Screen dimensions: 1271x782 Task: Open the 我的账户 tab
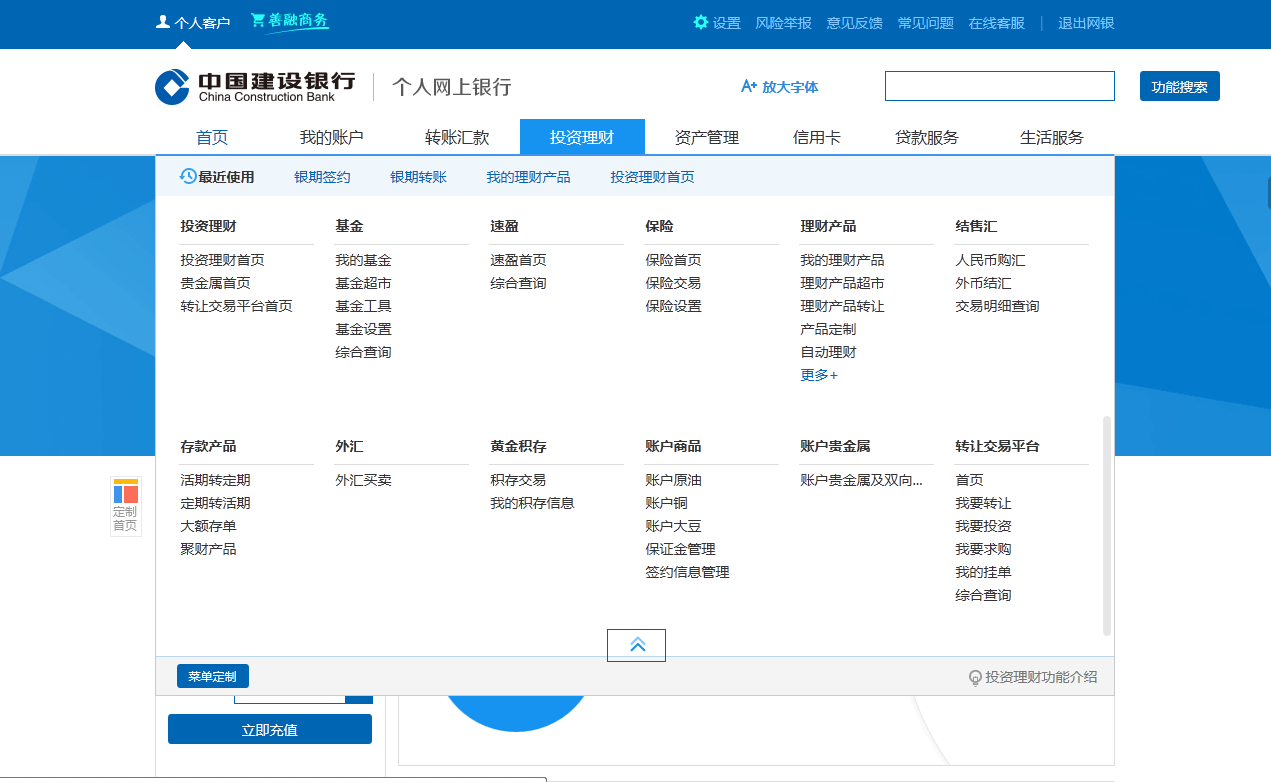(332, 137)
